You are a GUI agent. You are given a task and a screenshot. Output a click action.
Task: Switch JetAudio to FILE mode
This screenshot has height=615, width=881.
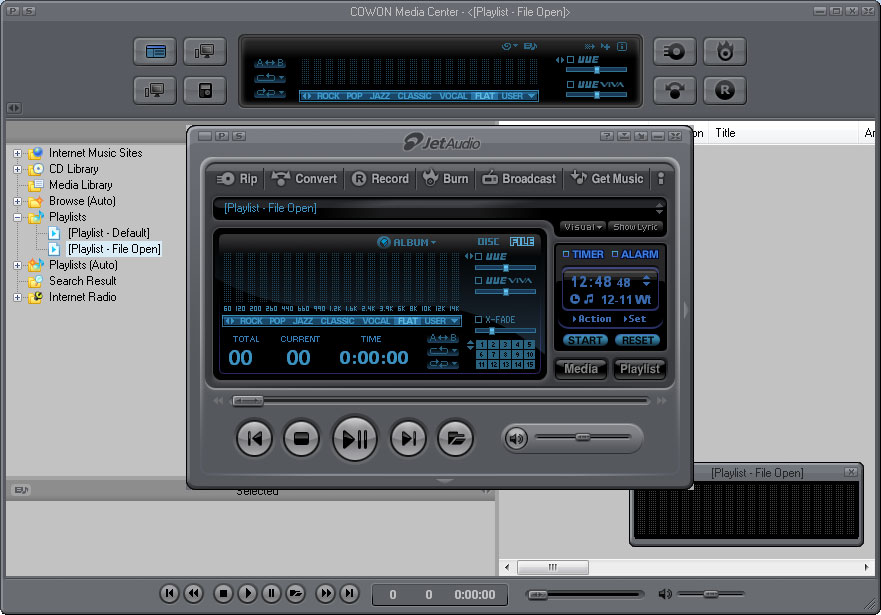[x=522, y=242]
